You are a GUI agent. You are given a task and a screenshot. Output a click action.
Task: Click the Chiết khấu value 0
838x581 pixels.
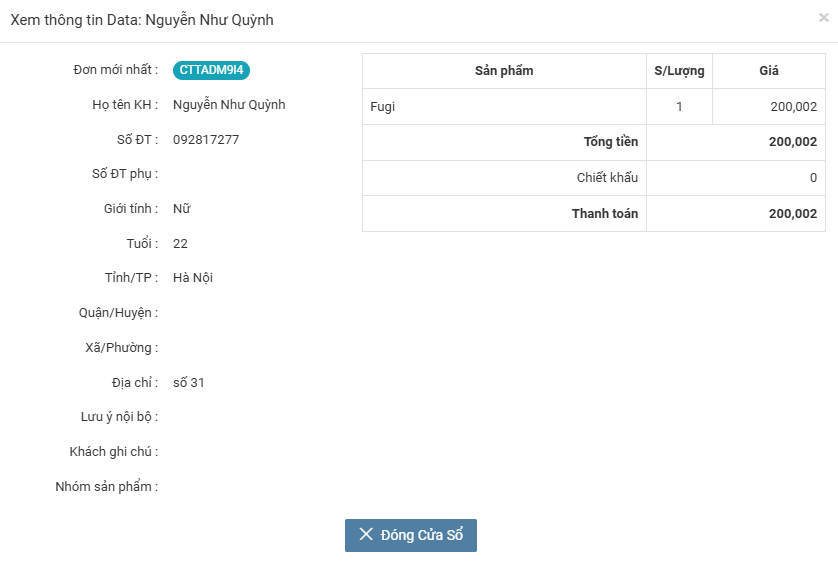[x=813, y=178]
